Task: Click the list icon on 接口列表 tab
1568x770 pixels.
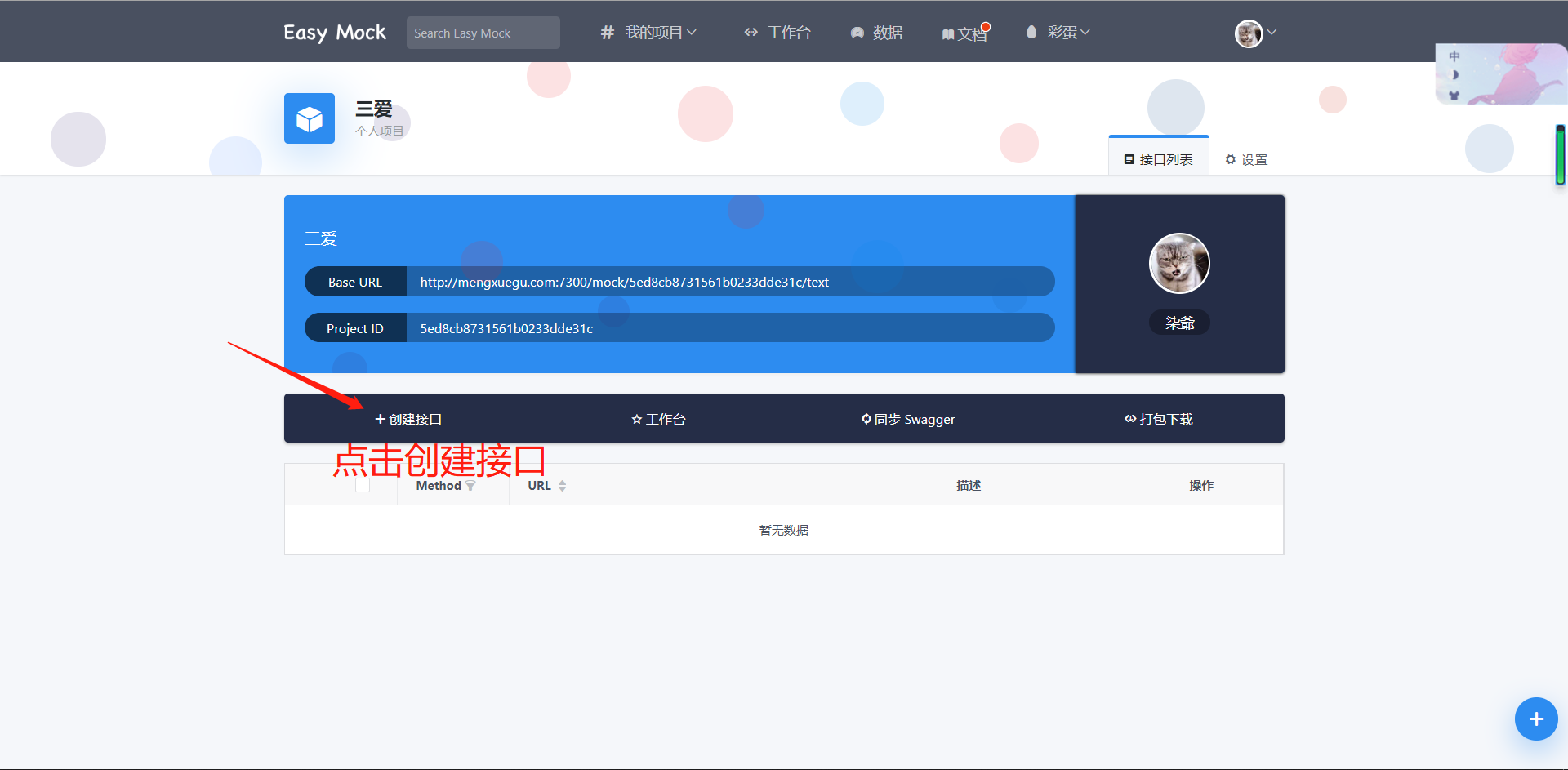Action: click(x=1129, y=159)
